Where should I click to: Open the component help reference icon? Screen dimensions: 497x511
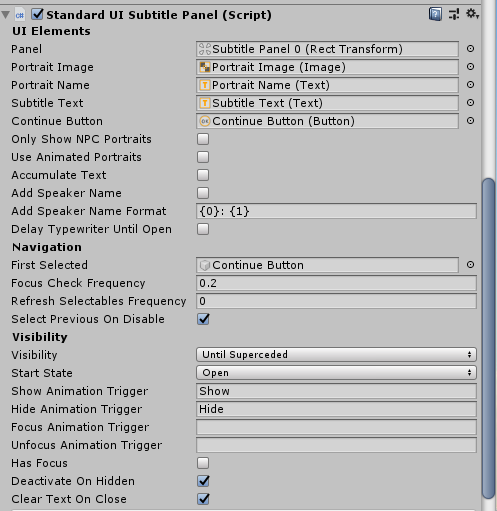[435, 14]
